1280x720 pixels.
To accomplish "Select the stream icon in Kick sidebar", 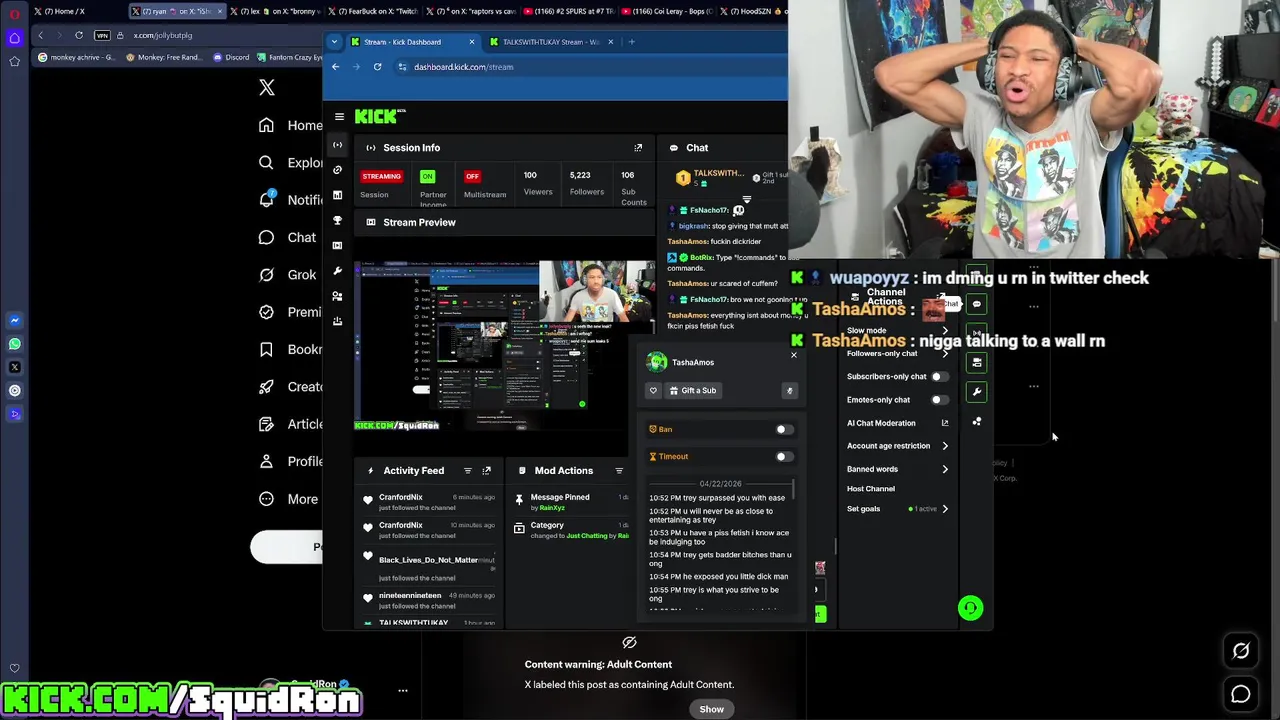I will [337, 145].
